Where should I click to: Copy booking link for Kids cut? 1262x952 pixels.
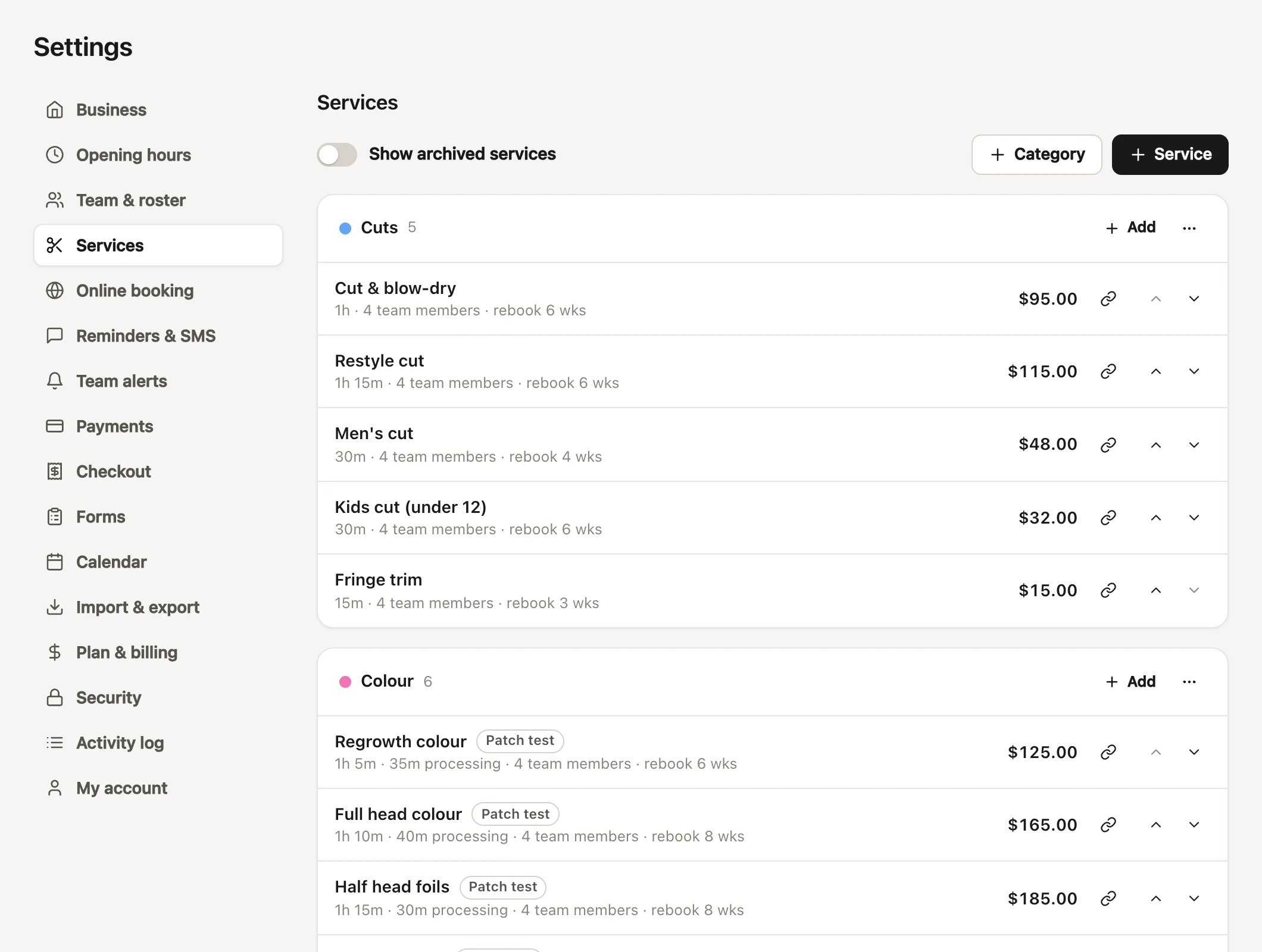point(1108,518)
